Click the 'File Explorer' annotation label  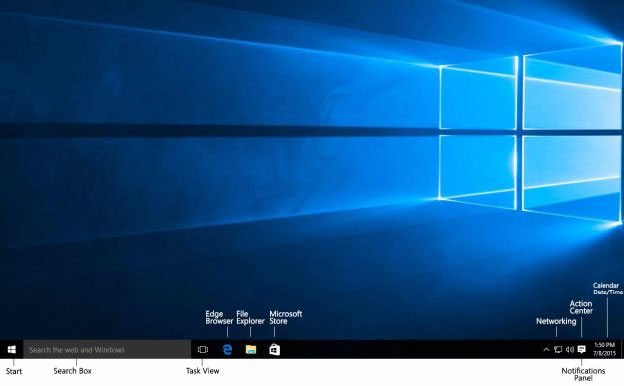[250, 318]
